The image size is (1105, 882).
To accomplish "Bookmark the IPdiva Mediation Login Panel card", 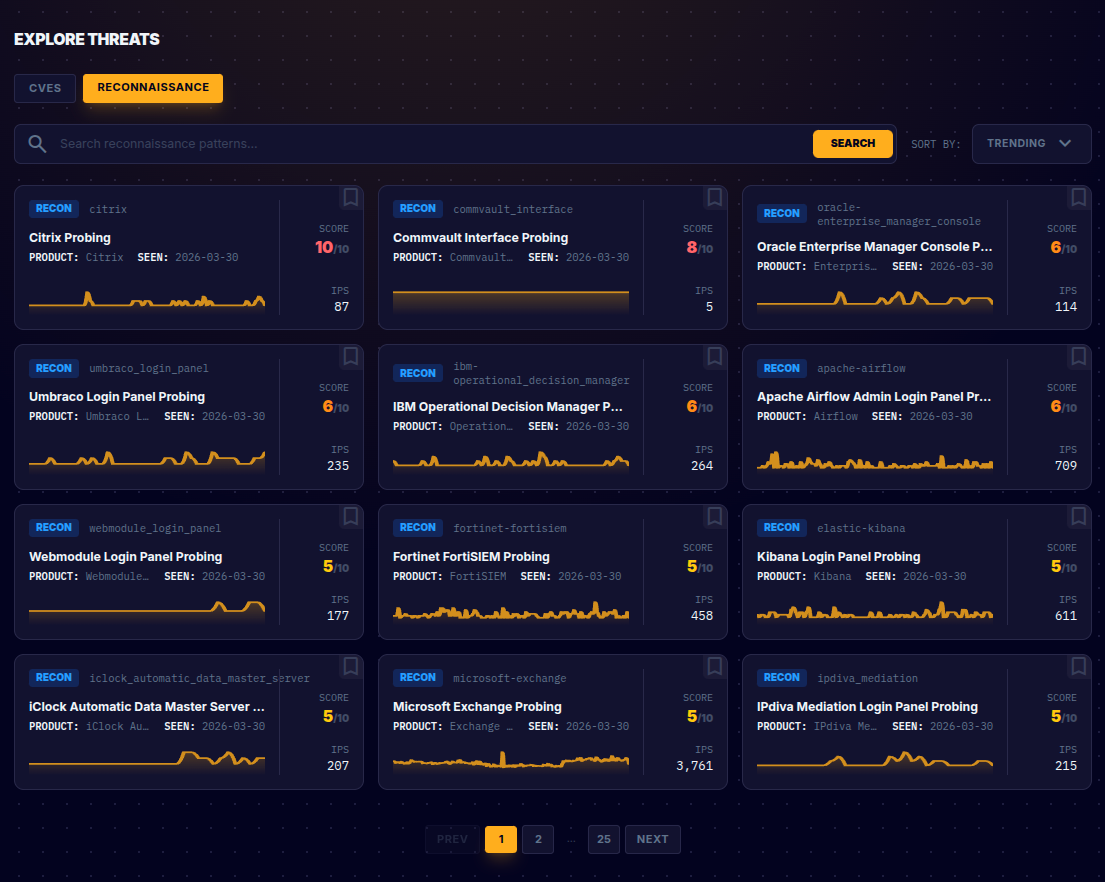I will pyautogui.click(x=1078, y=667).
